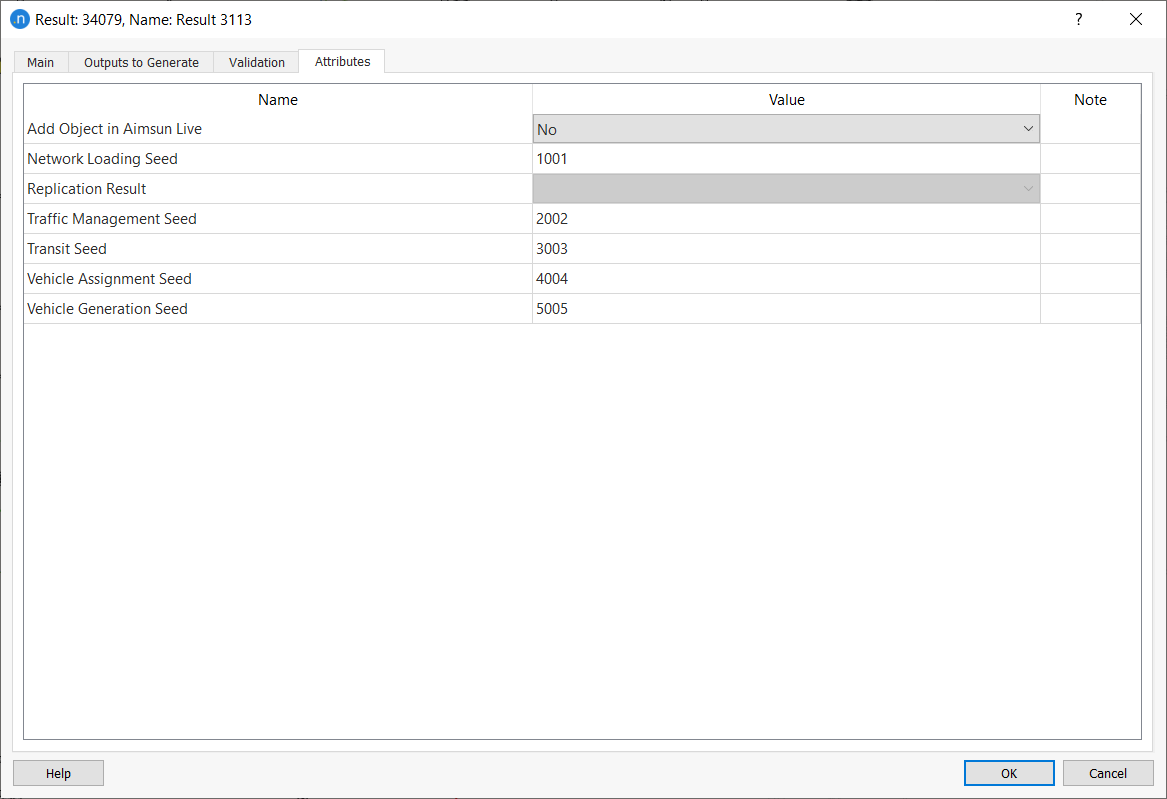This screenshot has height=799, width=1167.
Task: Switch to the Main tab
Action: coord(41,62)
